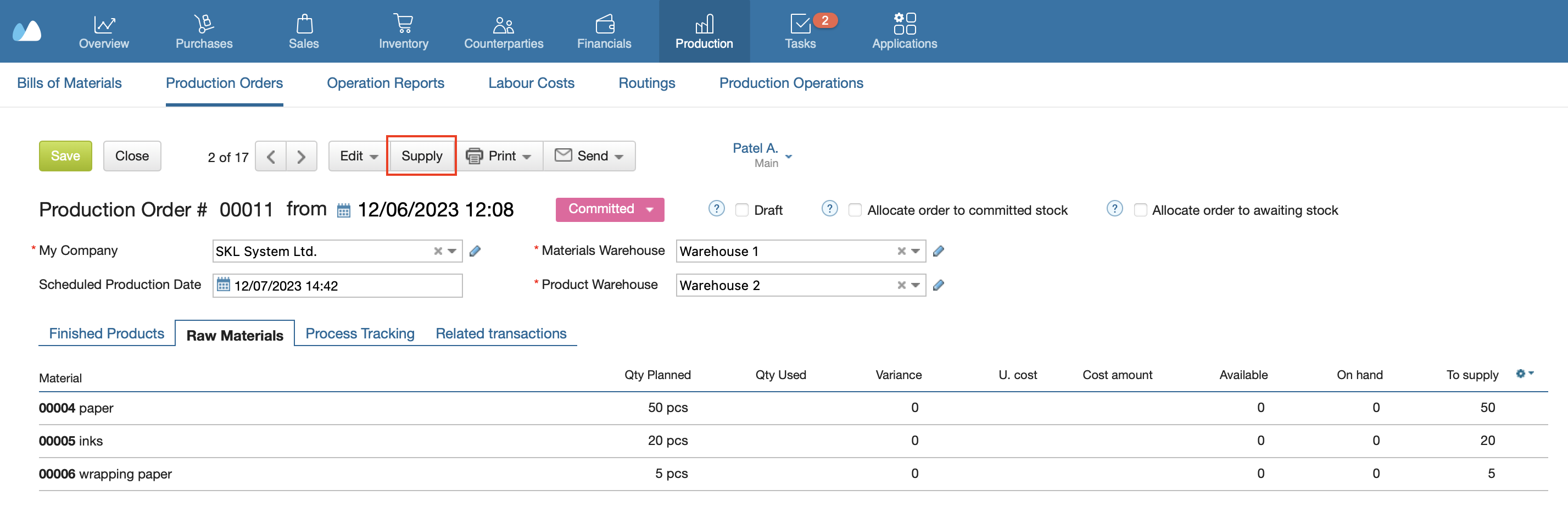Clear the My Company field
This screenshot has height=512, width=1568.
(438, 251)
